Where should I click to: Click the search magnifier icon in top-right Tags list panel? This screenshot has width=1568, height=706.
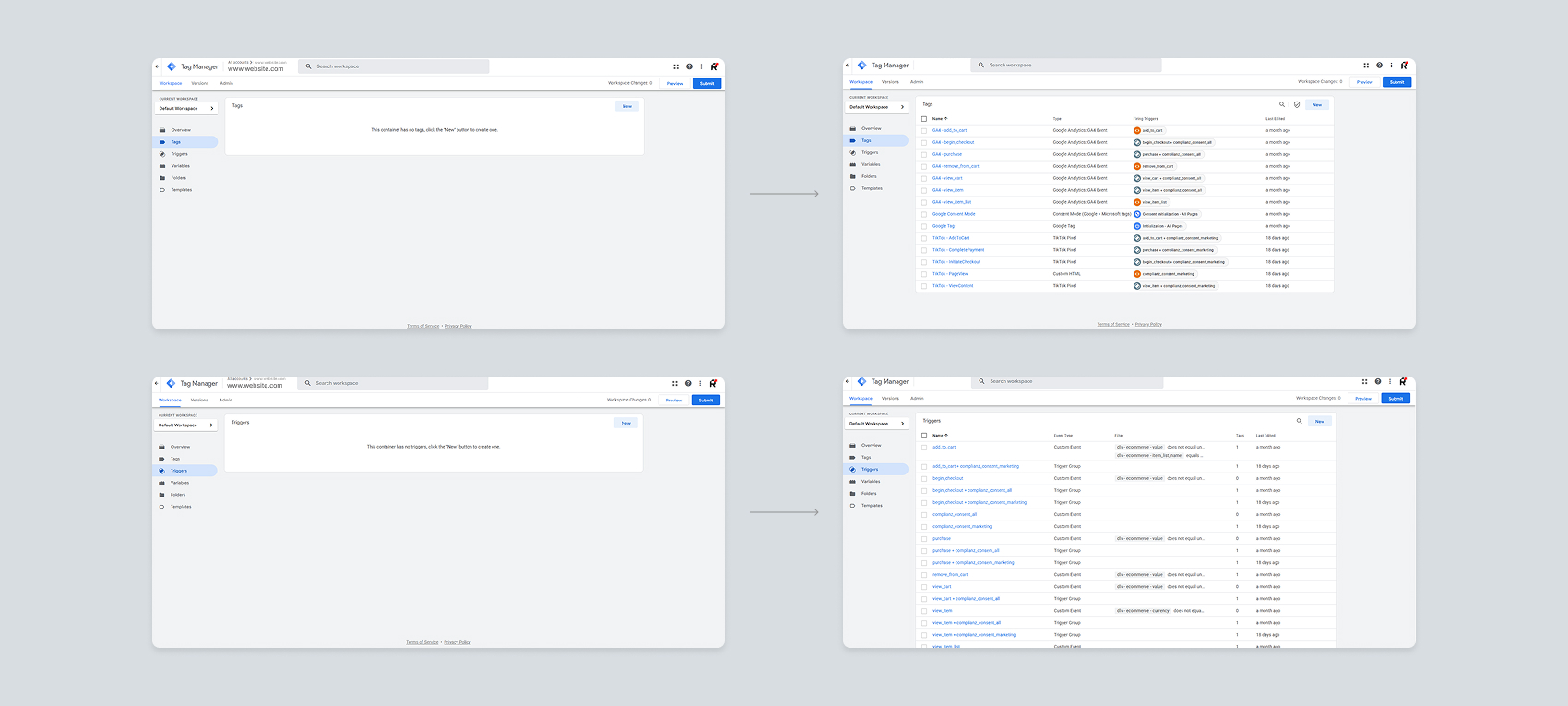click(x=1282, y=104)
